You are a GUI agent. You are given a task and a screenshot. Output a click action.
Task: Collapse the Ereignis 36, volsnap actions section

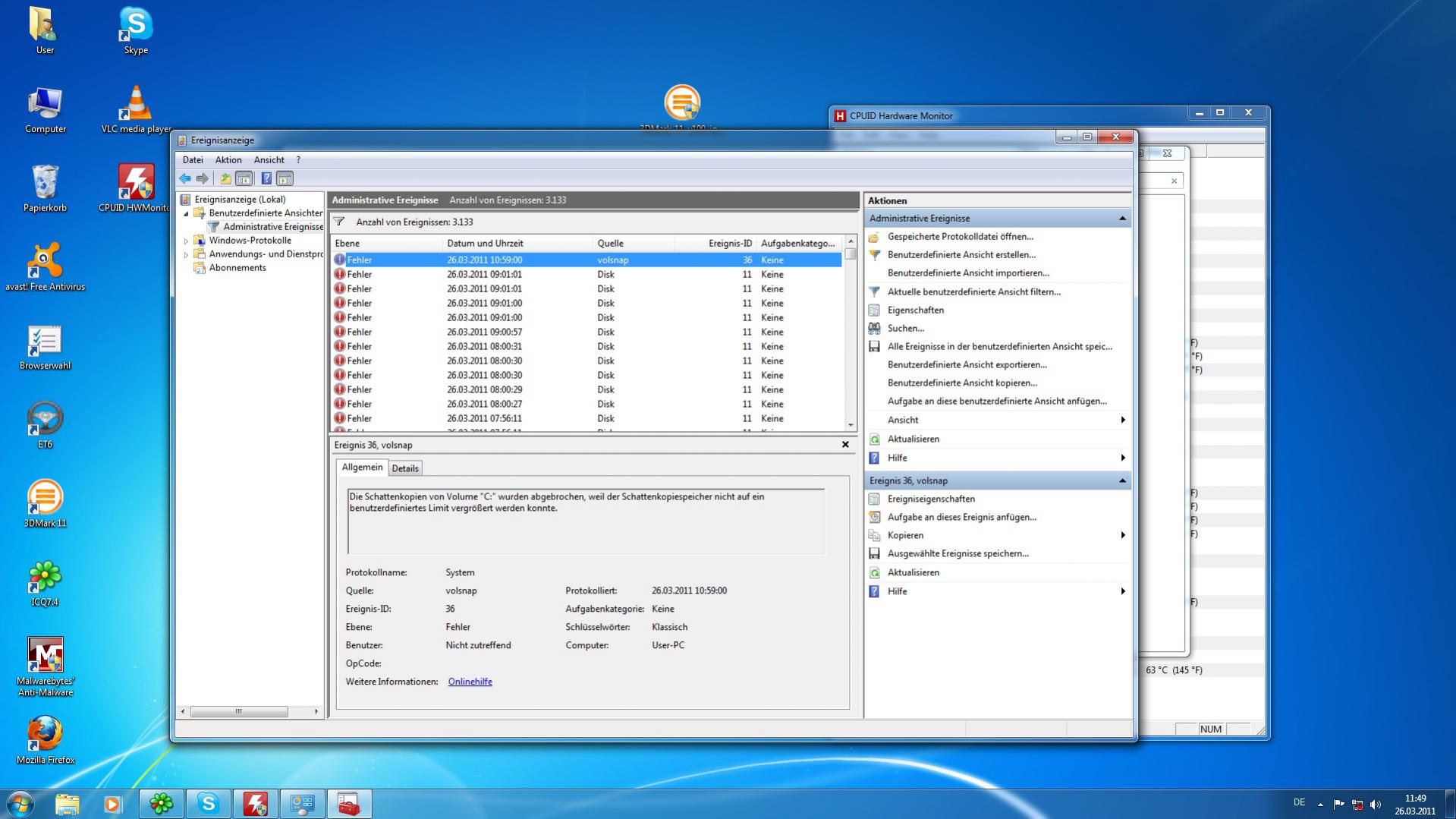1122,480
